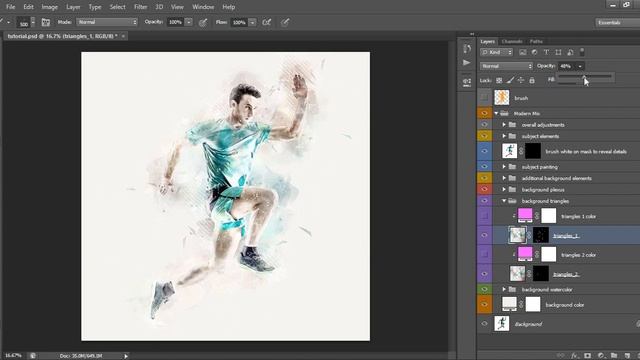Screen dimensions: 640x360
Task: Create a new group folder icon
Action: (614, 356)
